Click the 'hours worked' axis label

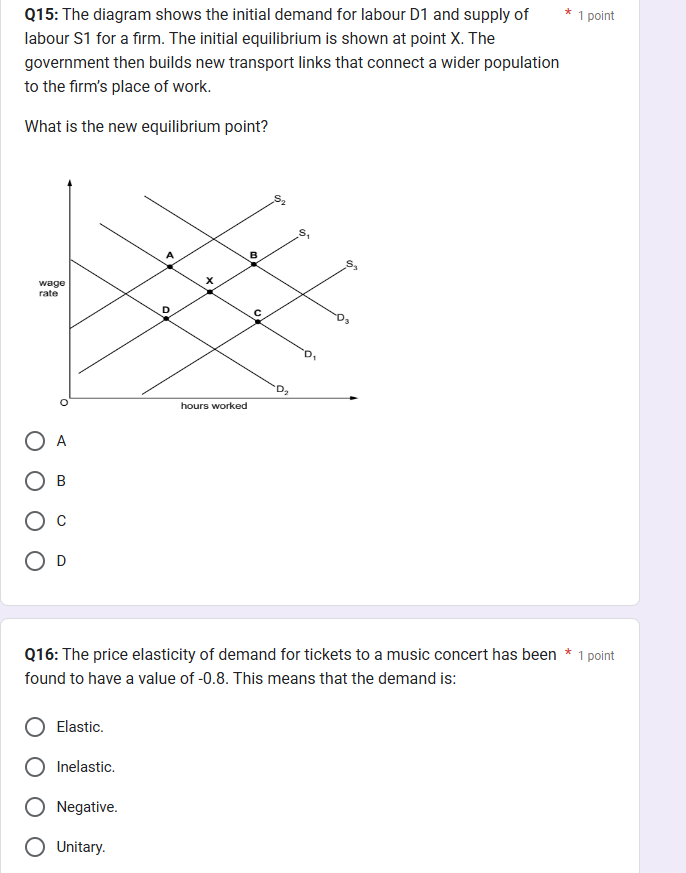214,406
